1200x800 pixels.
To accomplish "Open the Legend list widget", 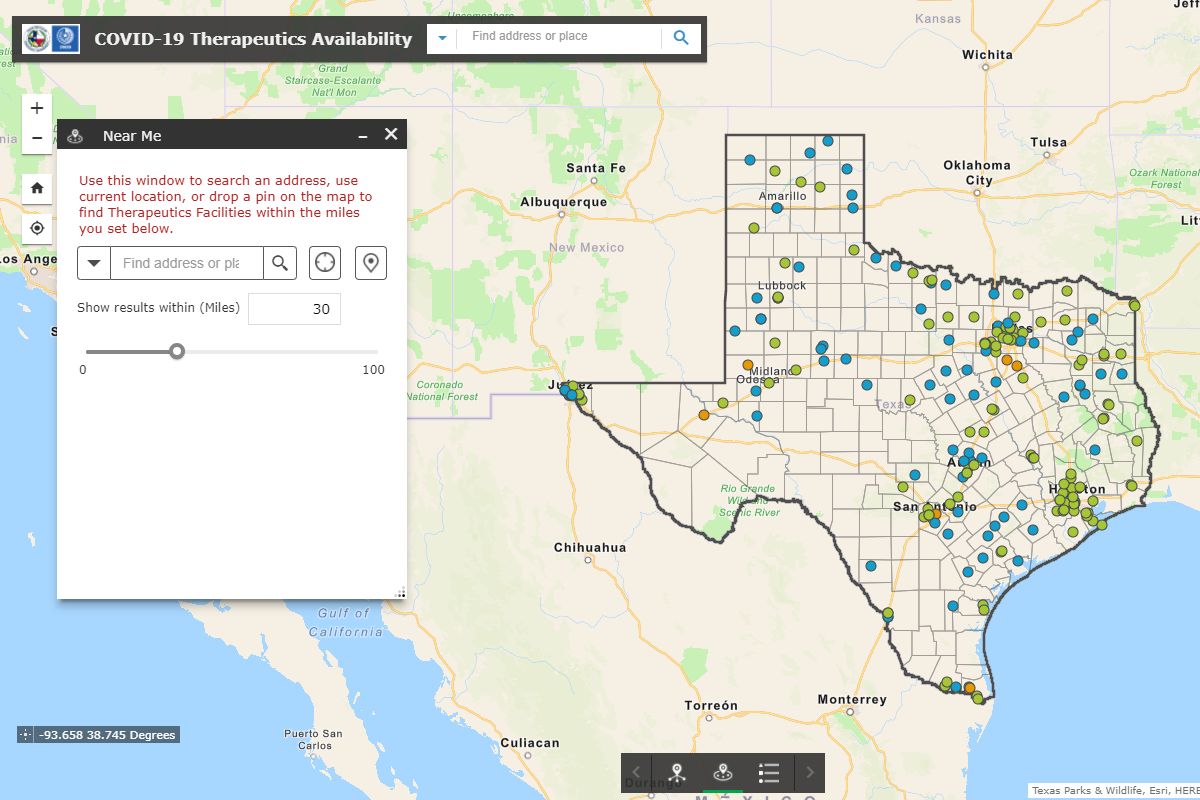I will coord(769,772).
